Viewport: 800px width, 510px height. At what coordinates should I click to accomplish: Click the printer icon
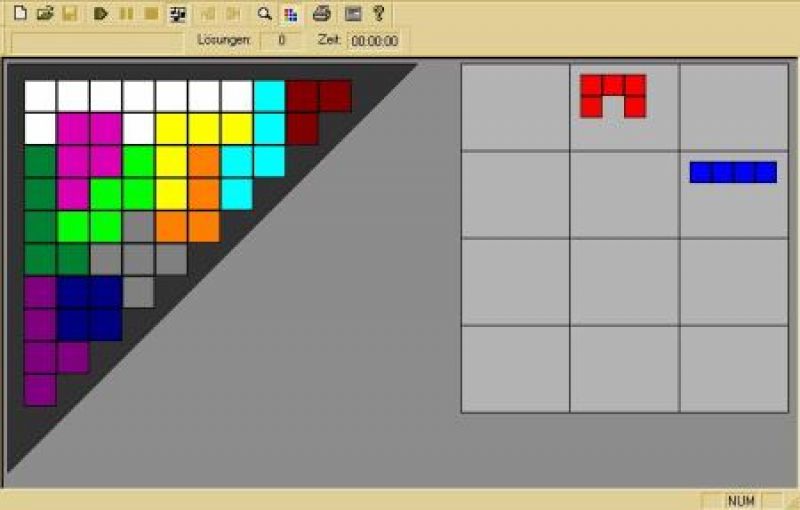coord(322,14)
